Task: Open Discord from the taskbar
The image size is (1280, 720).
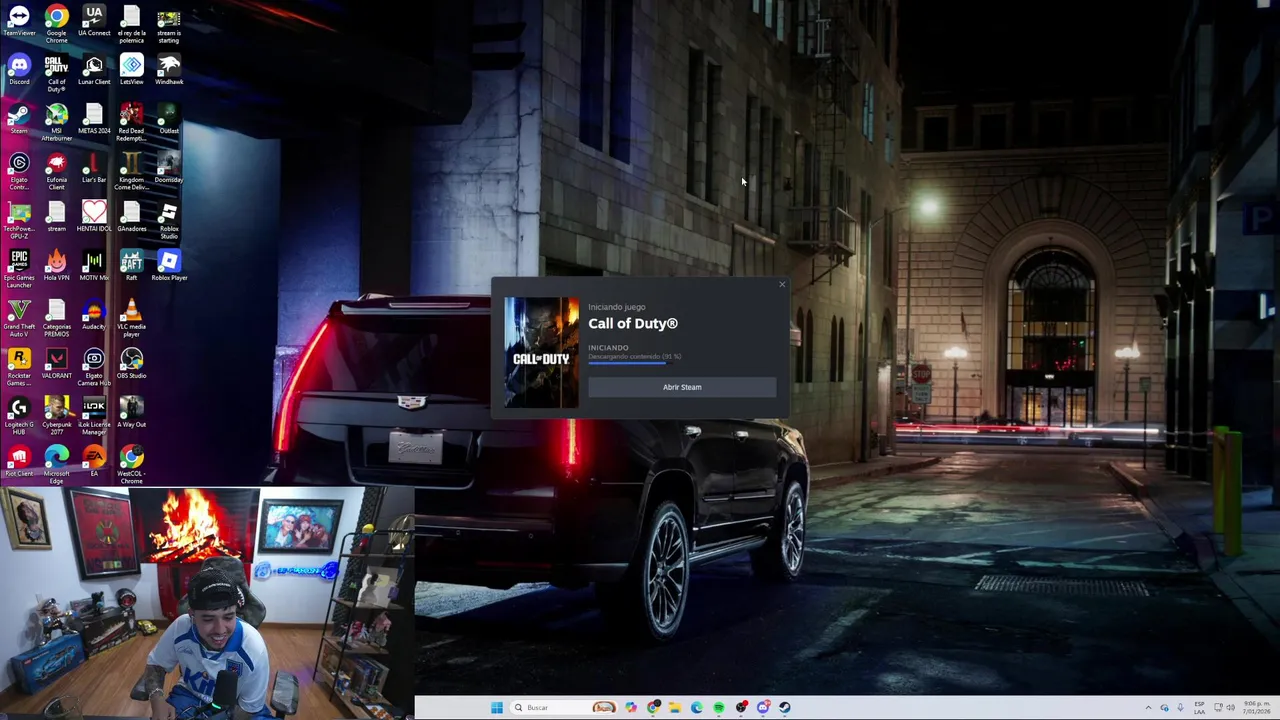Action: click(x=763, y=708)
